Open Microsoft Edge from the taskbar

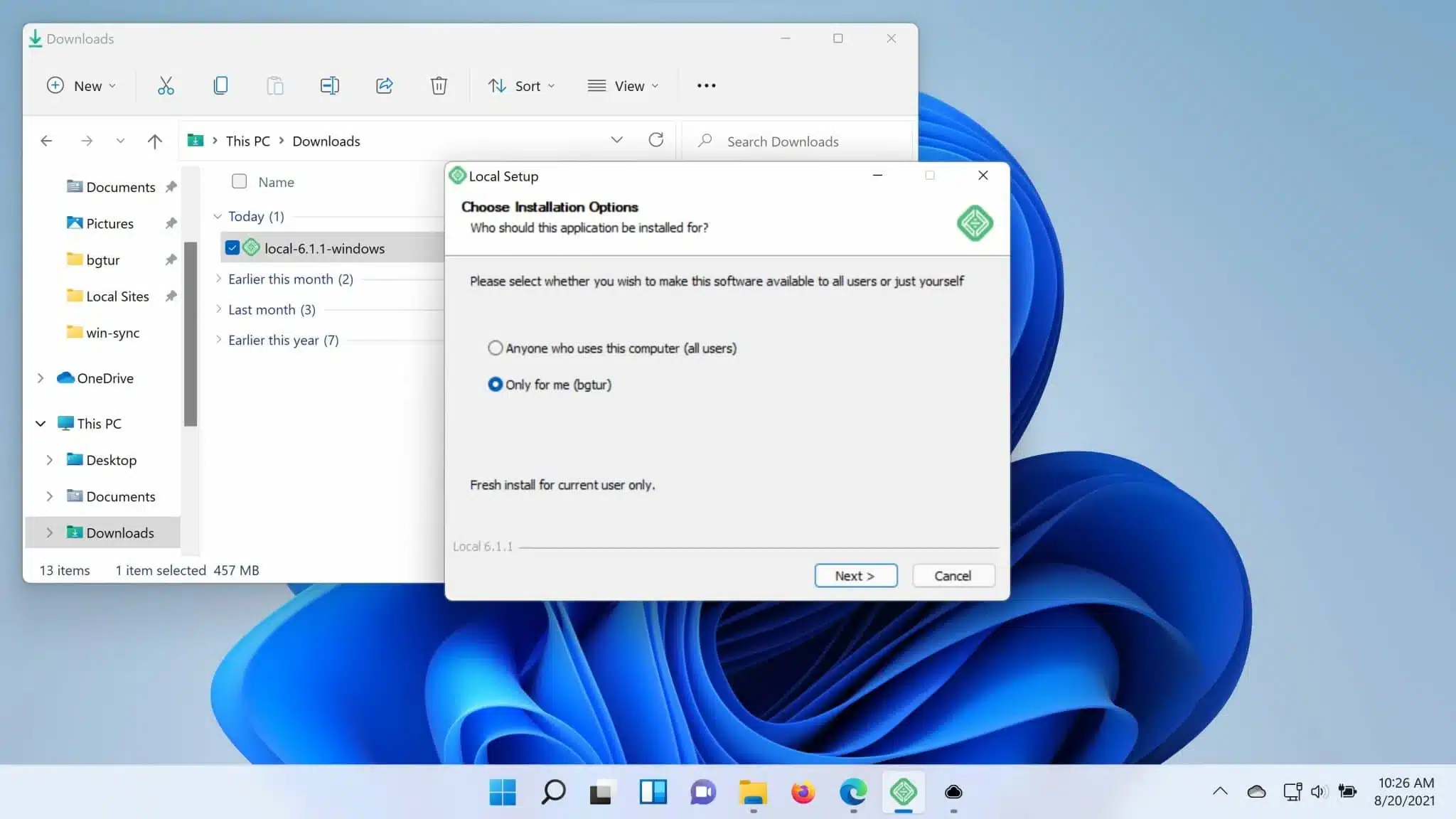click(x=852, y=792)
